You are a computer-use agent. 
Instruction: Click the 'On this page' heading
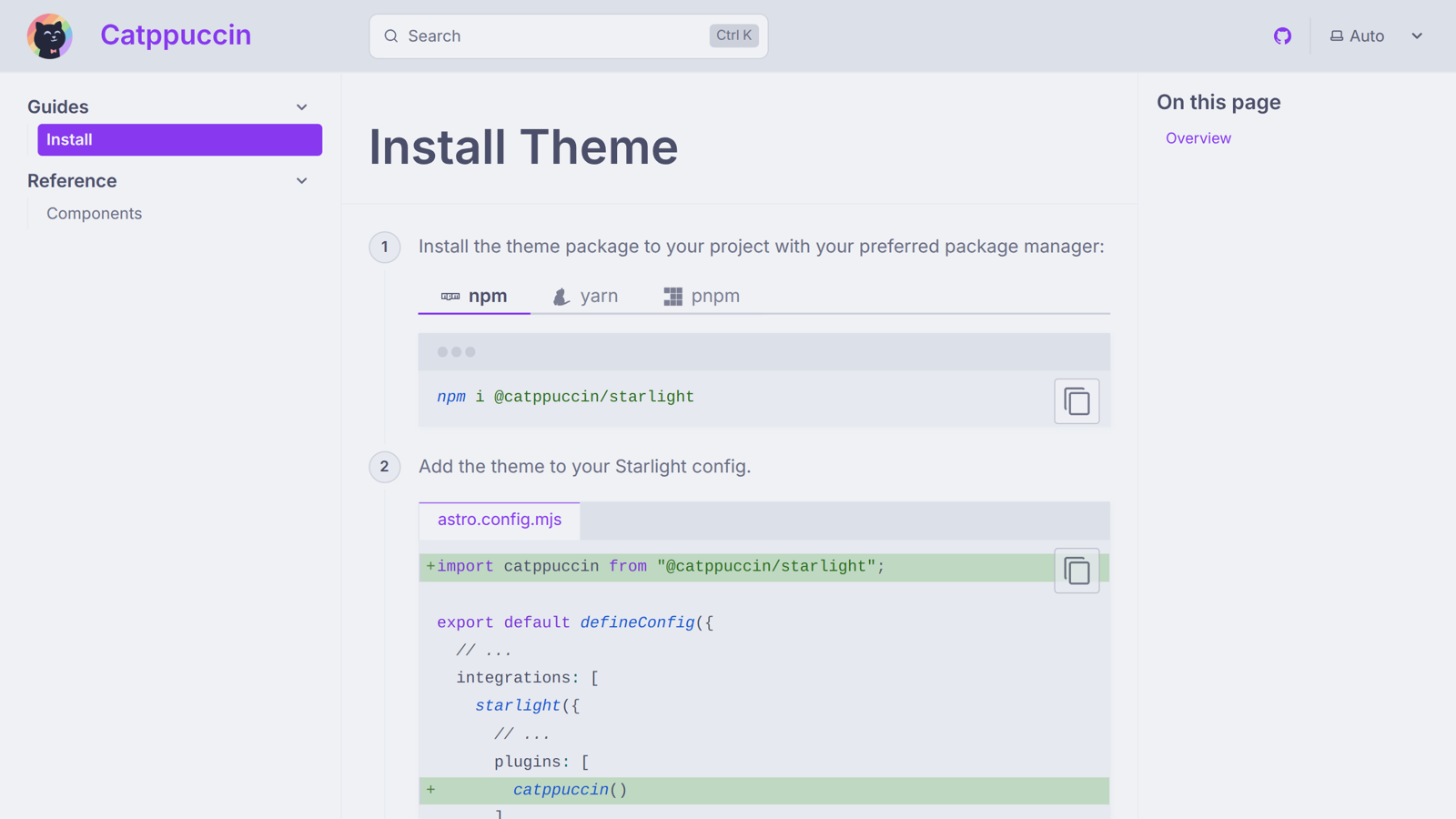(1218, 102)
